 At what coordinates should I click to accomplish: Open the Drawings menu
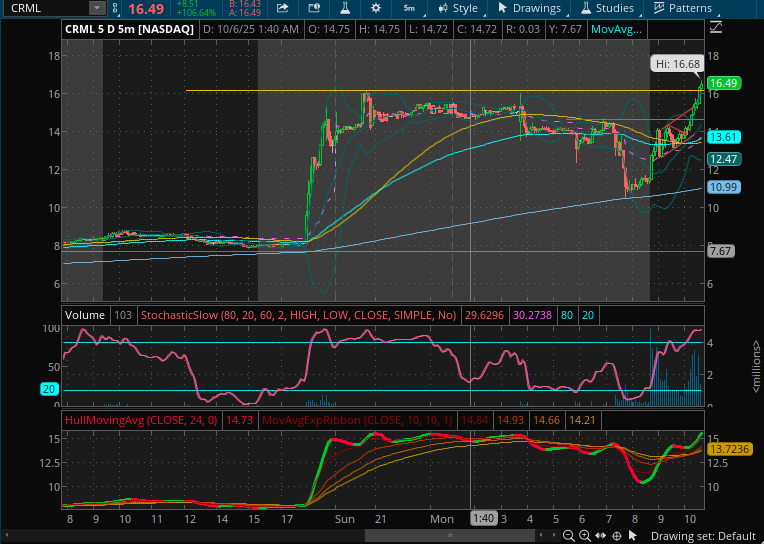530,8
